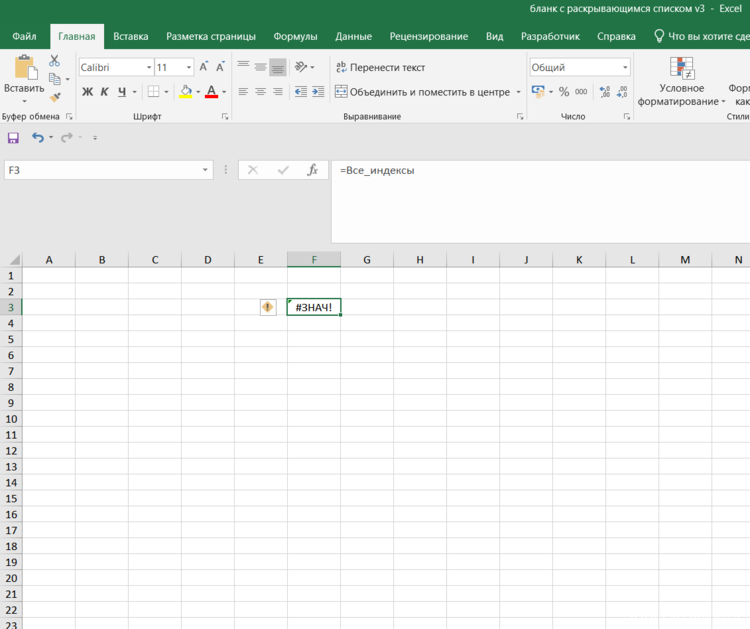This screenshot has width=750, height=629.
Task: Toggle bold Ж formatting
Action: [87, 91]
